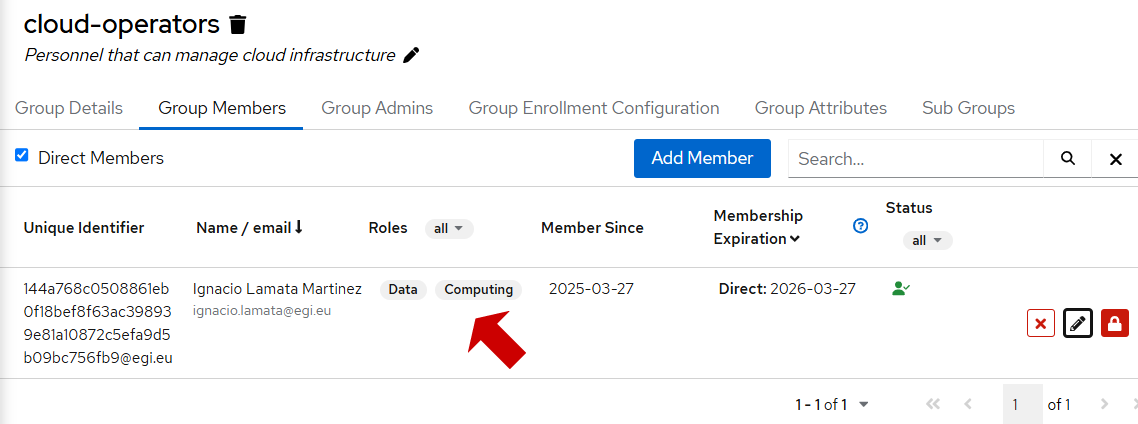Select the Group Members tab
This screenshot has height=424, width=1138.
click(x=221, y=108)
